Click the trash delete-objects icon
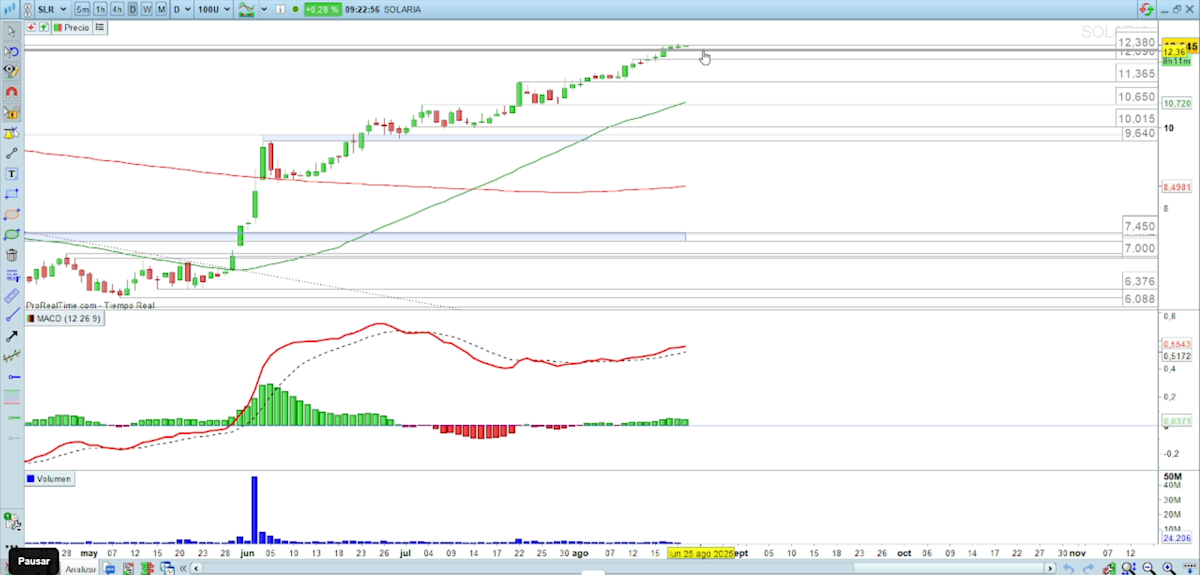This screenshot has height=575, width=1200. click(x=11, y=255)
